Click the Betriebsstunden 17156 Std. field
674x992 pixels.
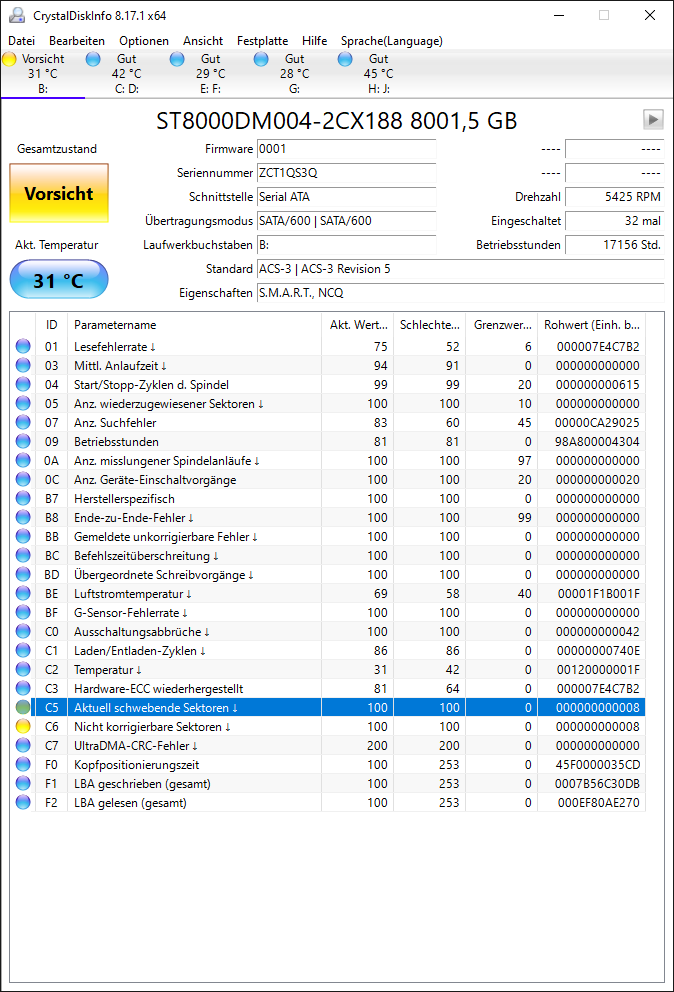click(x=614, y=245)
